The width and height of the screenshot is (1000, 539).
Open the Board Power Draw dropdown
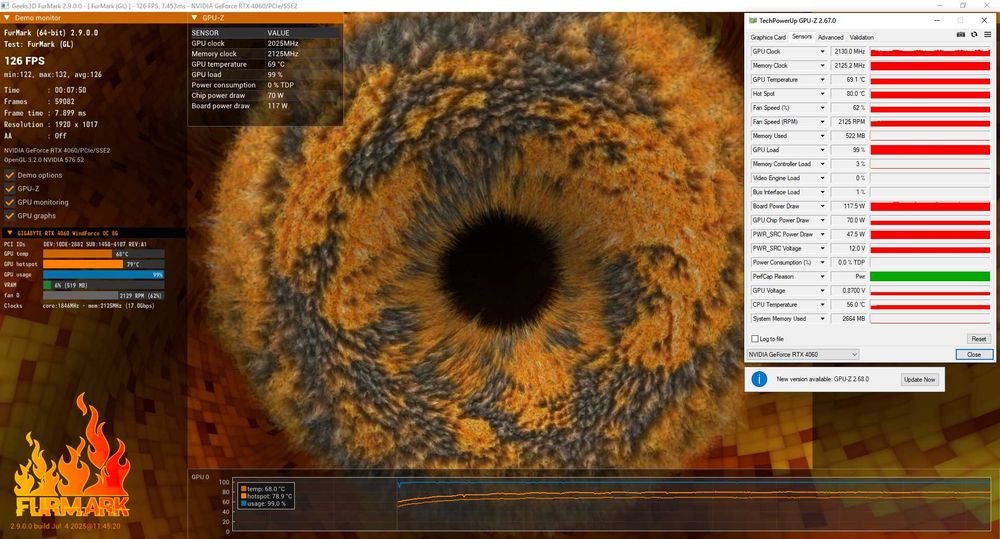pyautogui.click(x=822, y=206)
